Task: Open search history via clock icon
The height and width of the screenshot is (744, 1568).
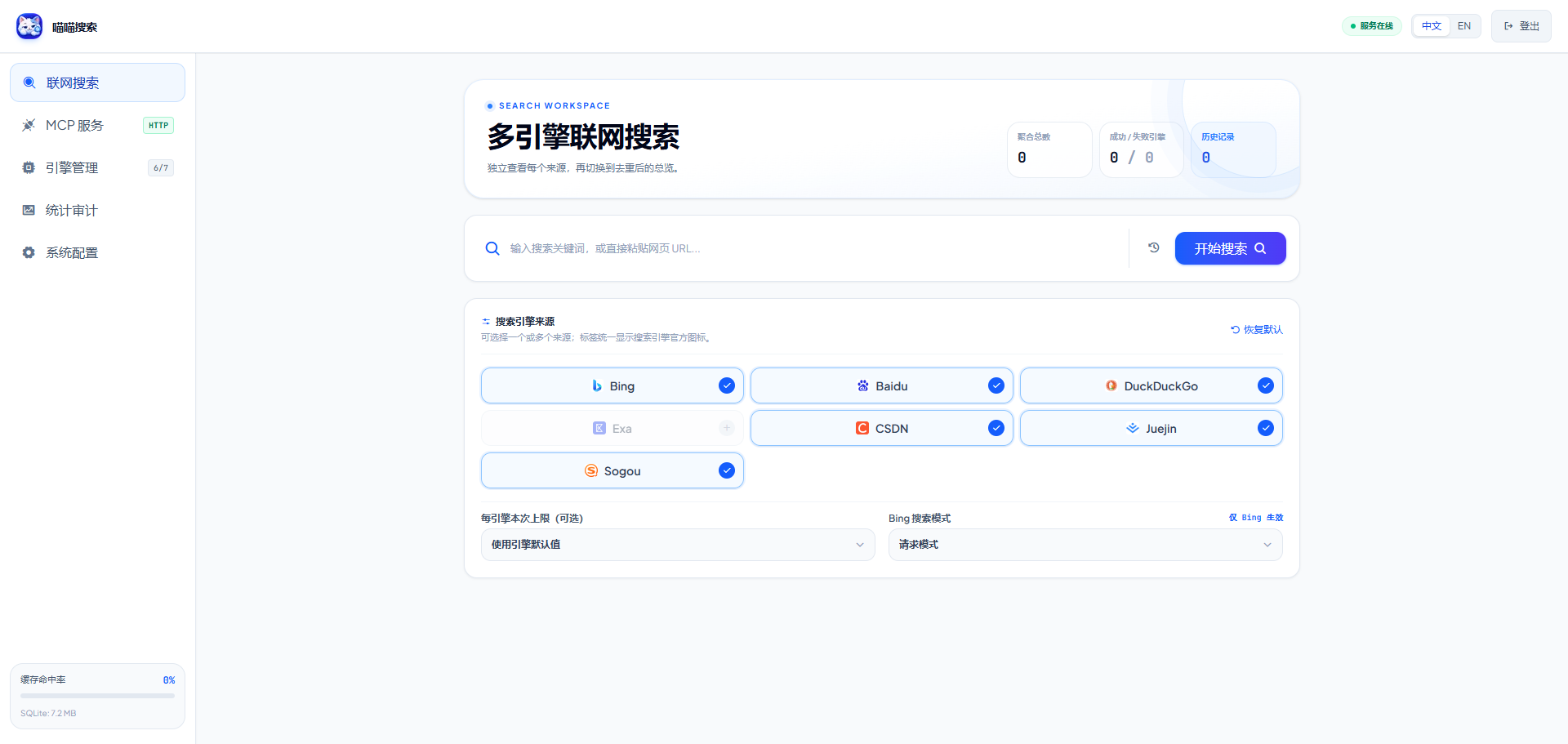Action: 1154,247
